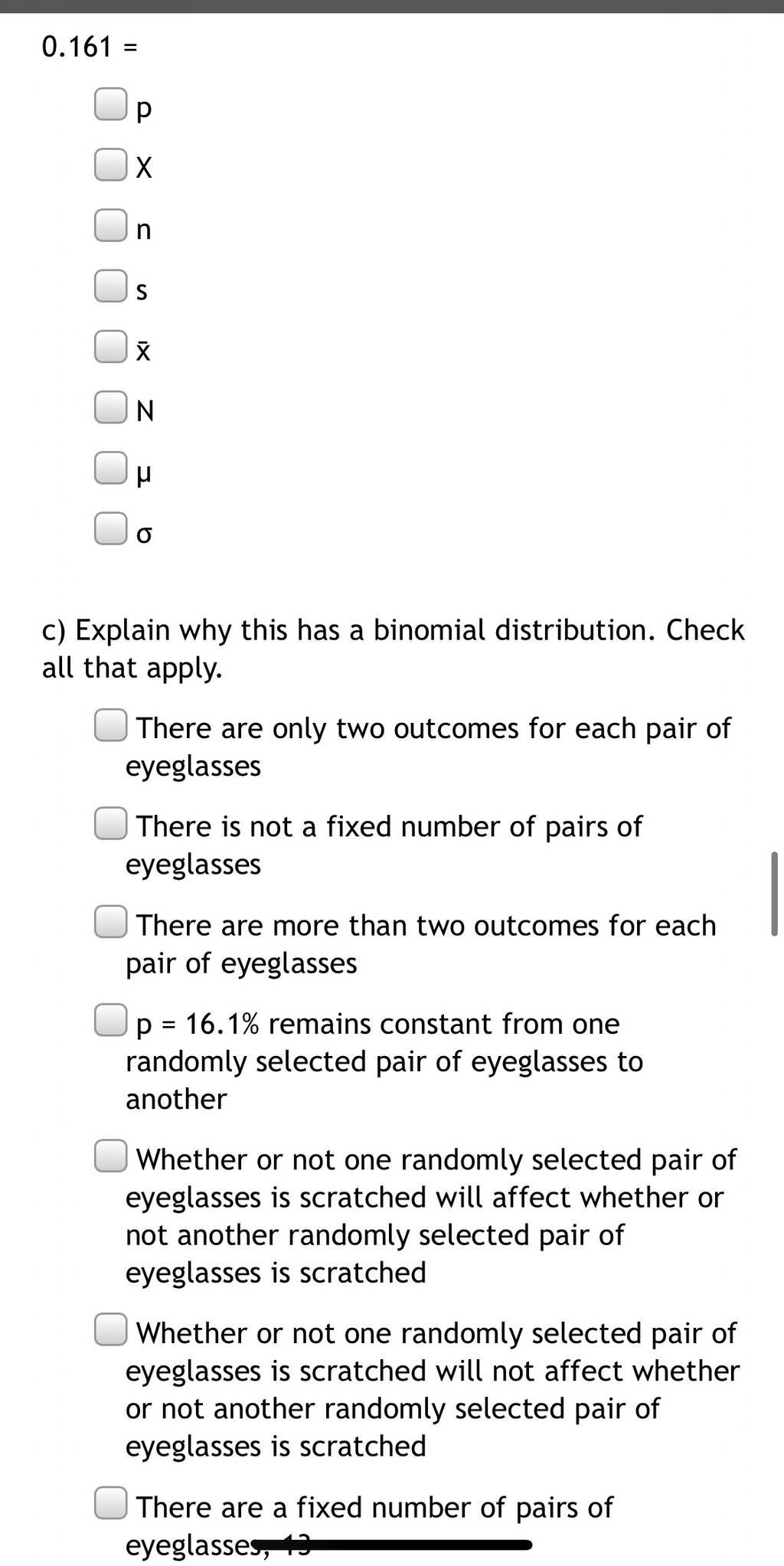Screen dimensions: 784x1566
Task: Check 'p = 16.1% remains constant' option
Action: click(x=110, y=1020)
